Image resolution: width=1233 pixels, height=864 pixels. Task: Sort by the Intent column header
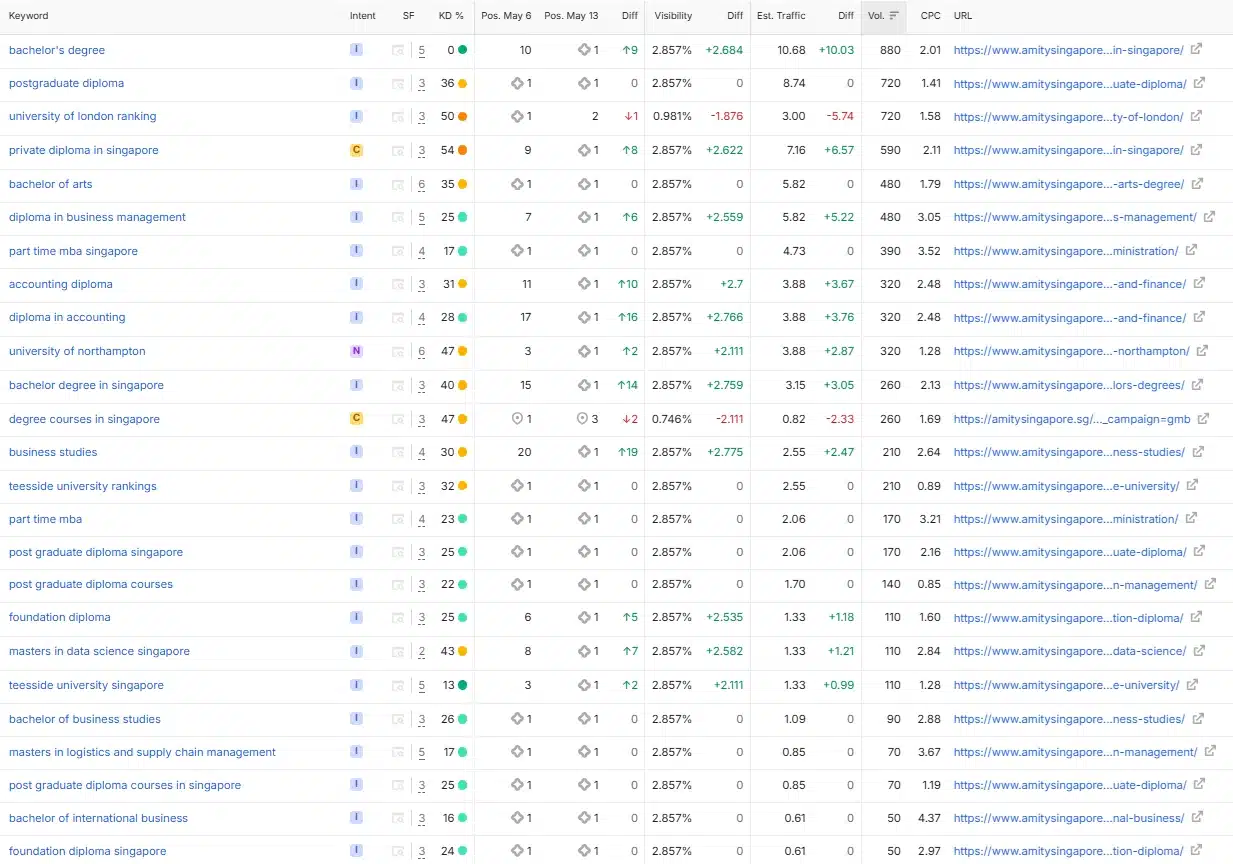click(x=363, y=16)
